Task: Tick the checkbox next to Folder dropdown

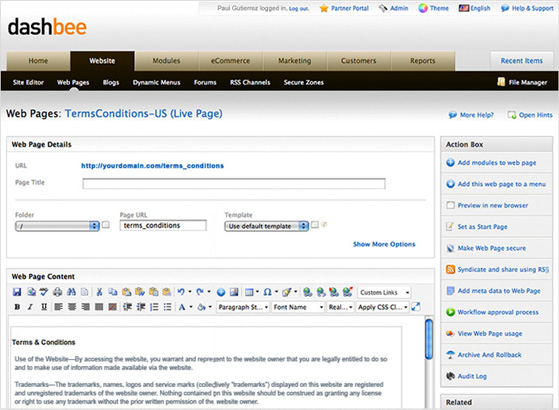Action: tap(106, 225)
